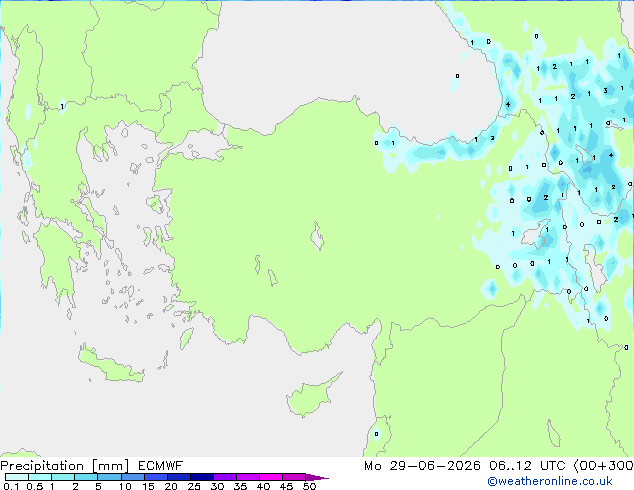634x490 pixels.
Task: Select the ECMWF model label
Action: [160, 466]
